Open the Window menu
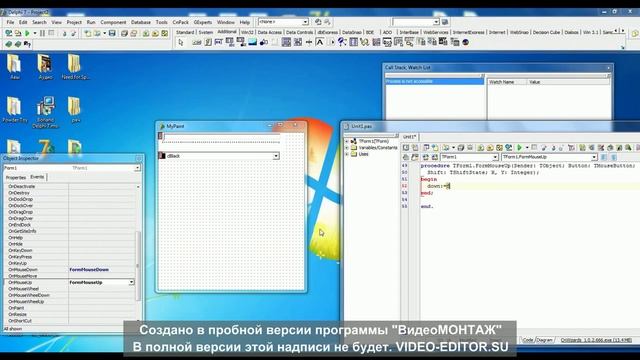The width and height of the screenshot is (640, 360). coord(226,22)
